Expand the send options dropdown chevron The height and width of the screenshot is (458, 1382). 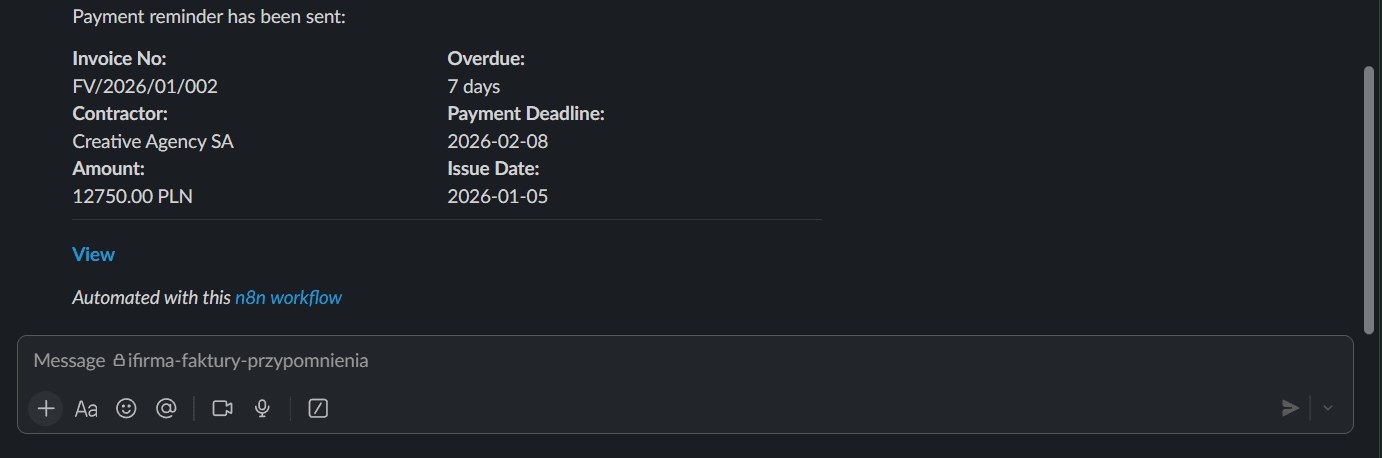pyautogui.click(x=1328, y=408)
